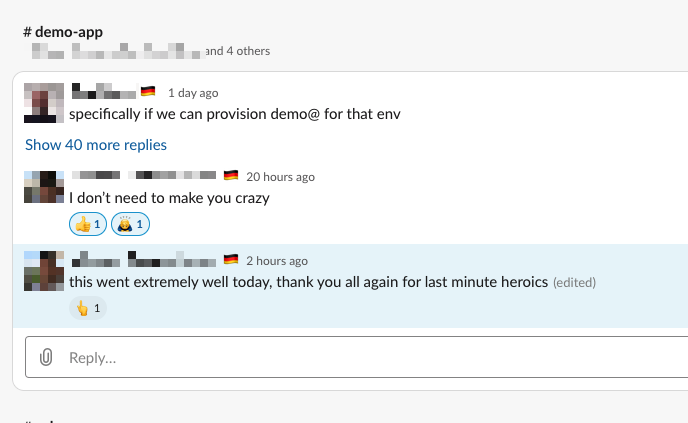688x423 pixels.
Task: Open avatar of the 2 hours ago poster
Action: [44, 271]
